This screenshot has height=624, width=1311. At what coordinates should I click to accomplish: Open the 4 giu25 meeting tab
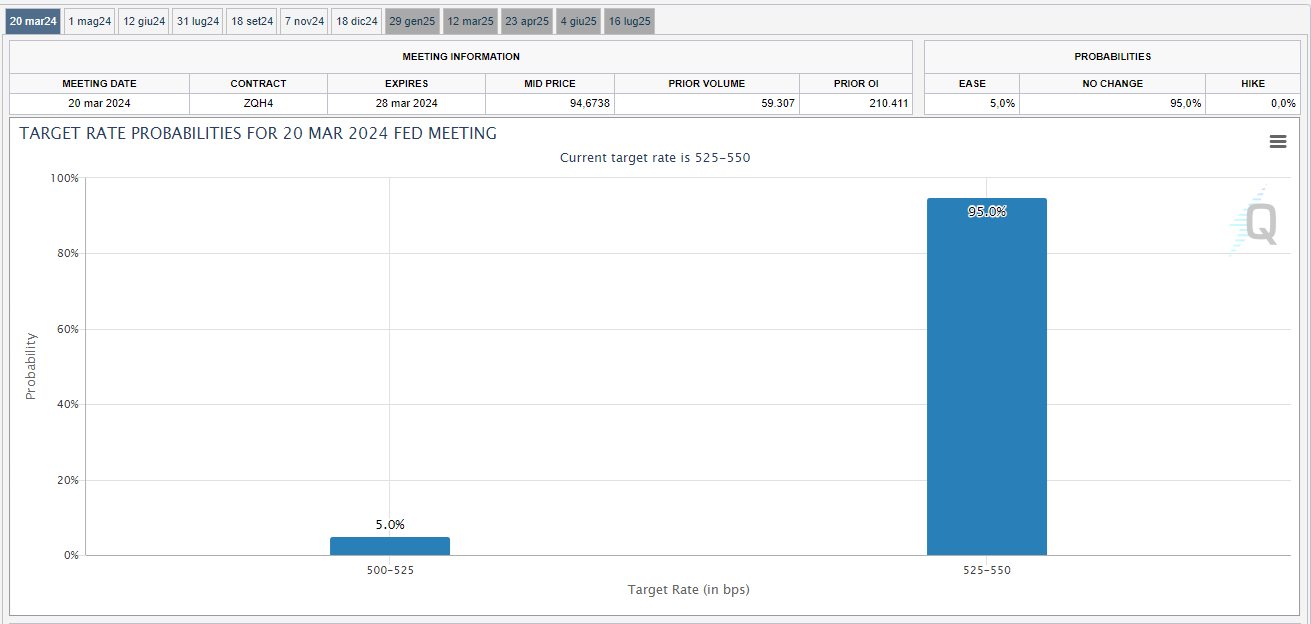click(578, 21)
